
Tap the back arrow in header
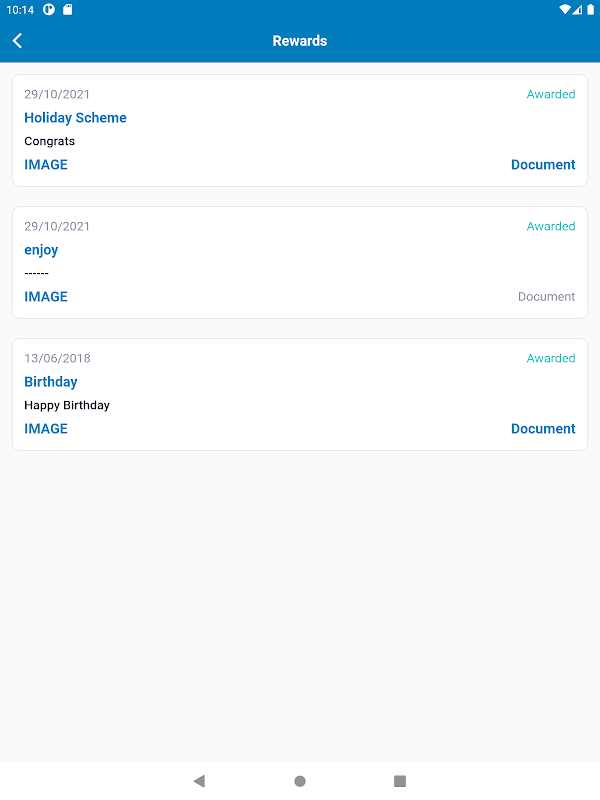pos(18,41)
